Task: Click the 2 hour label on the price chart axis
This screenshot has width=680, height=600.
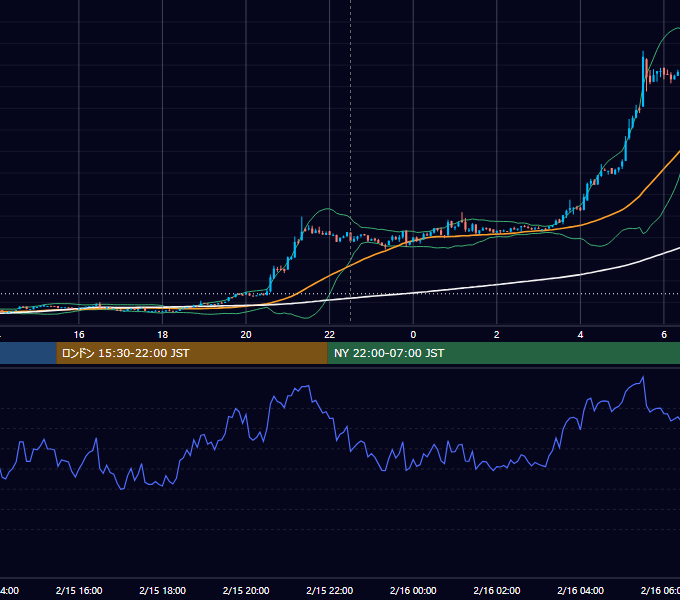Action: point(497,335)
